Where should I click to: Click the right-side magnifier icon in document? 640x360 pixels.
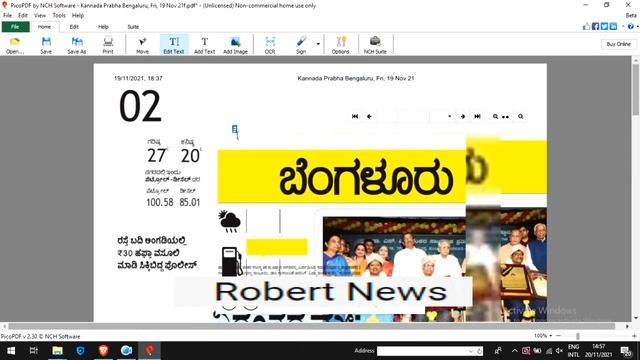(x=520, y=116)
